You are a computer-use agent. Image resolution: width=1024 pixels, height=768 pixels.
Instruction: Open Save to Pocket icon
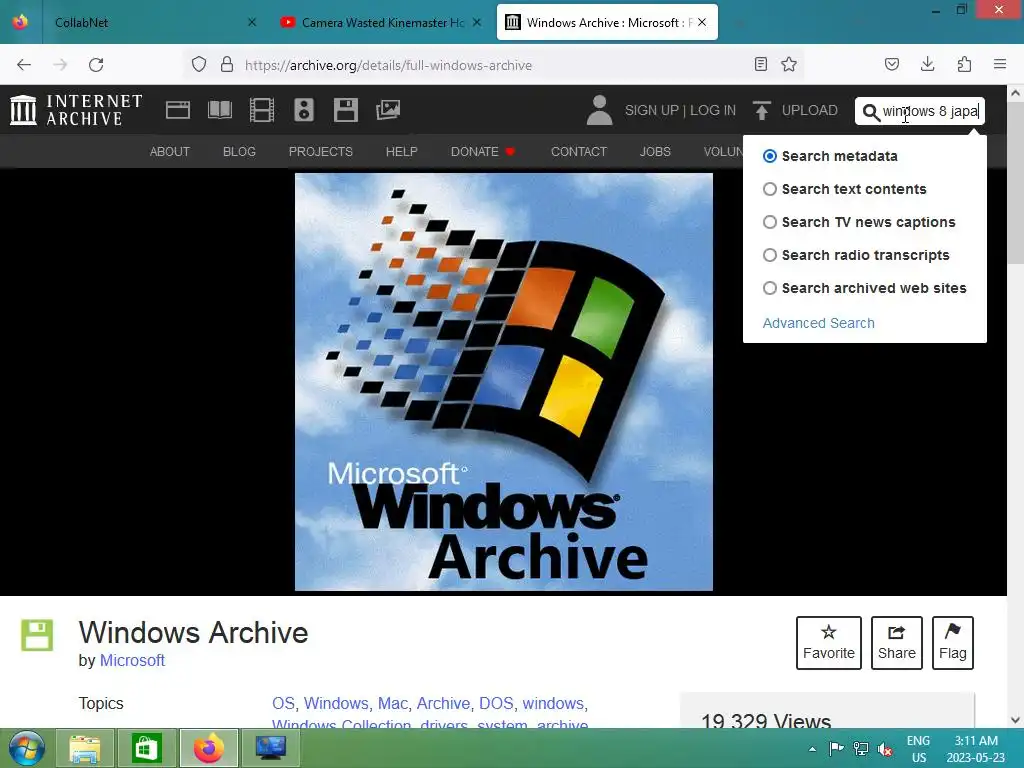pyautogui.click(x=891, y=64)
